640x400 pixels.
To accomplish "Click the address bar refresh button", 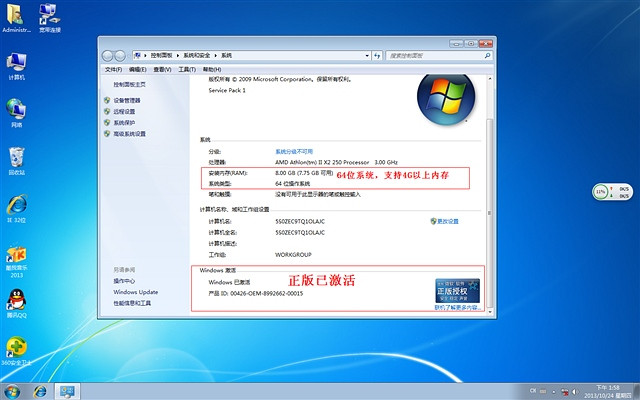I will pyautogui.click(x=377, y=56).
